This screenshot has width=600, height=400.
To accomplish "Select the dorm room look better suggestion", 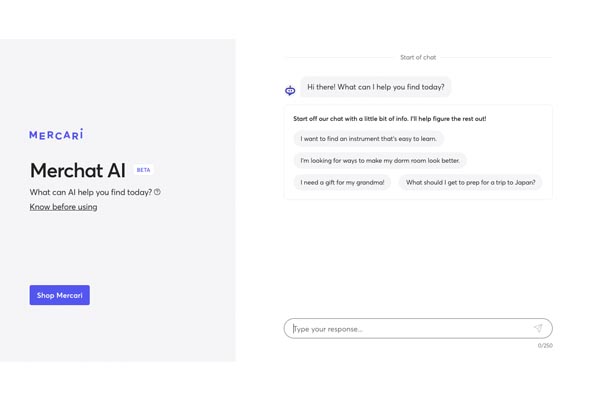I will click(x=380, y=160).
